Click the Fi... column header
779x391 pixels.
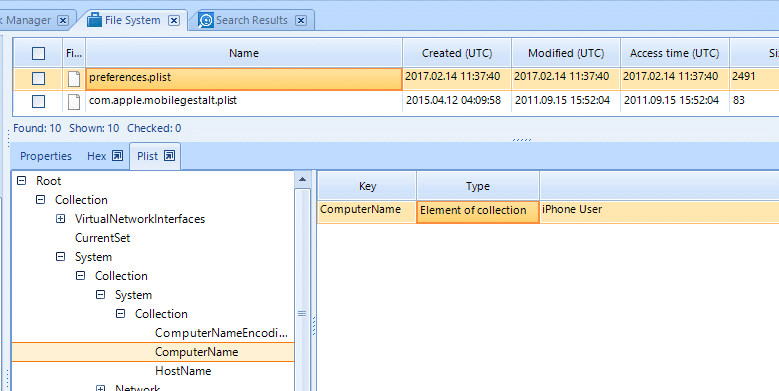click(x=74, y=53)
